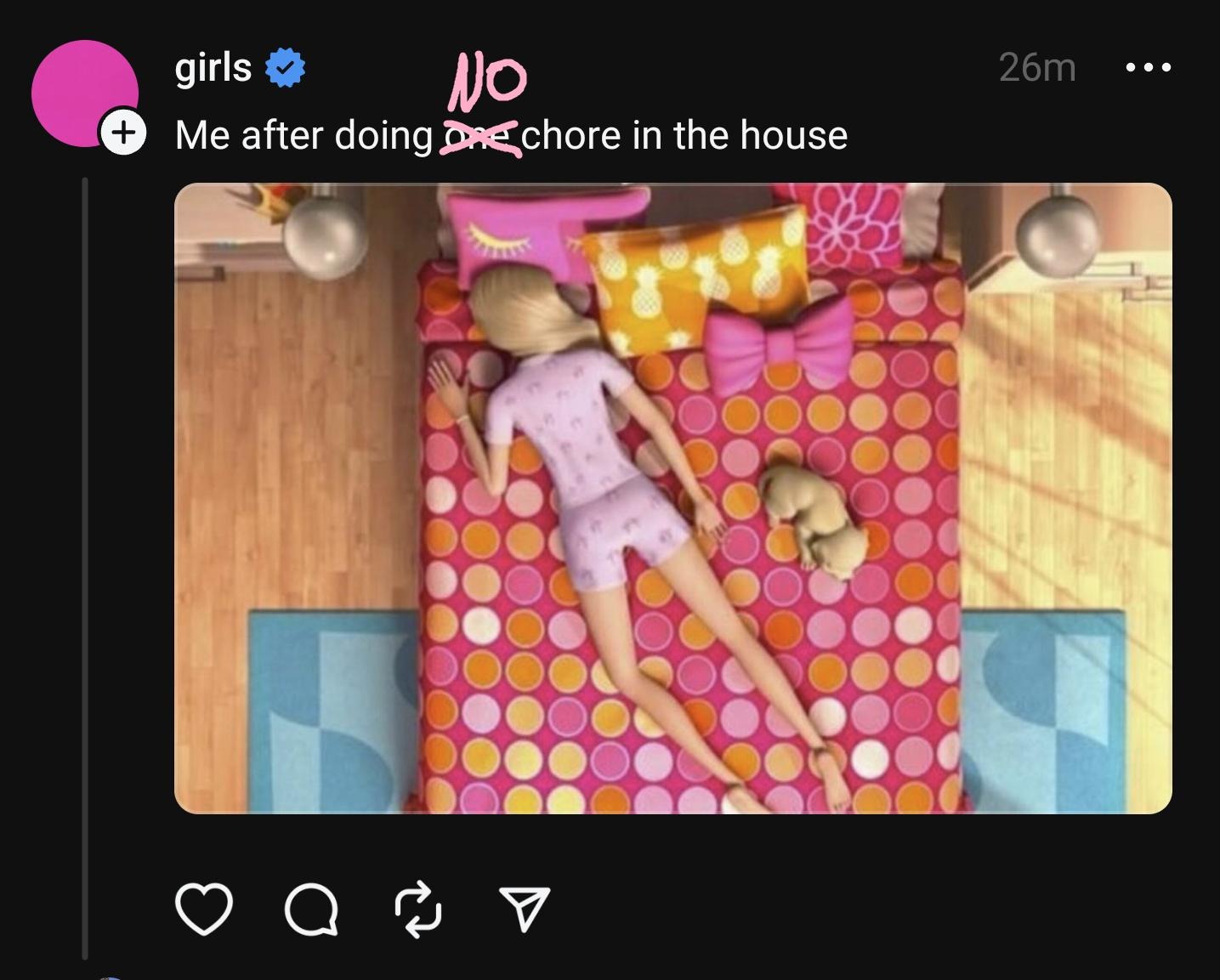
Task: Open the pink profile avatar
Action: (84, 93)
